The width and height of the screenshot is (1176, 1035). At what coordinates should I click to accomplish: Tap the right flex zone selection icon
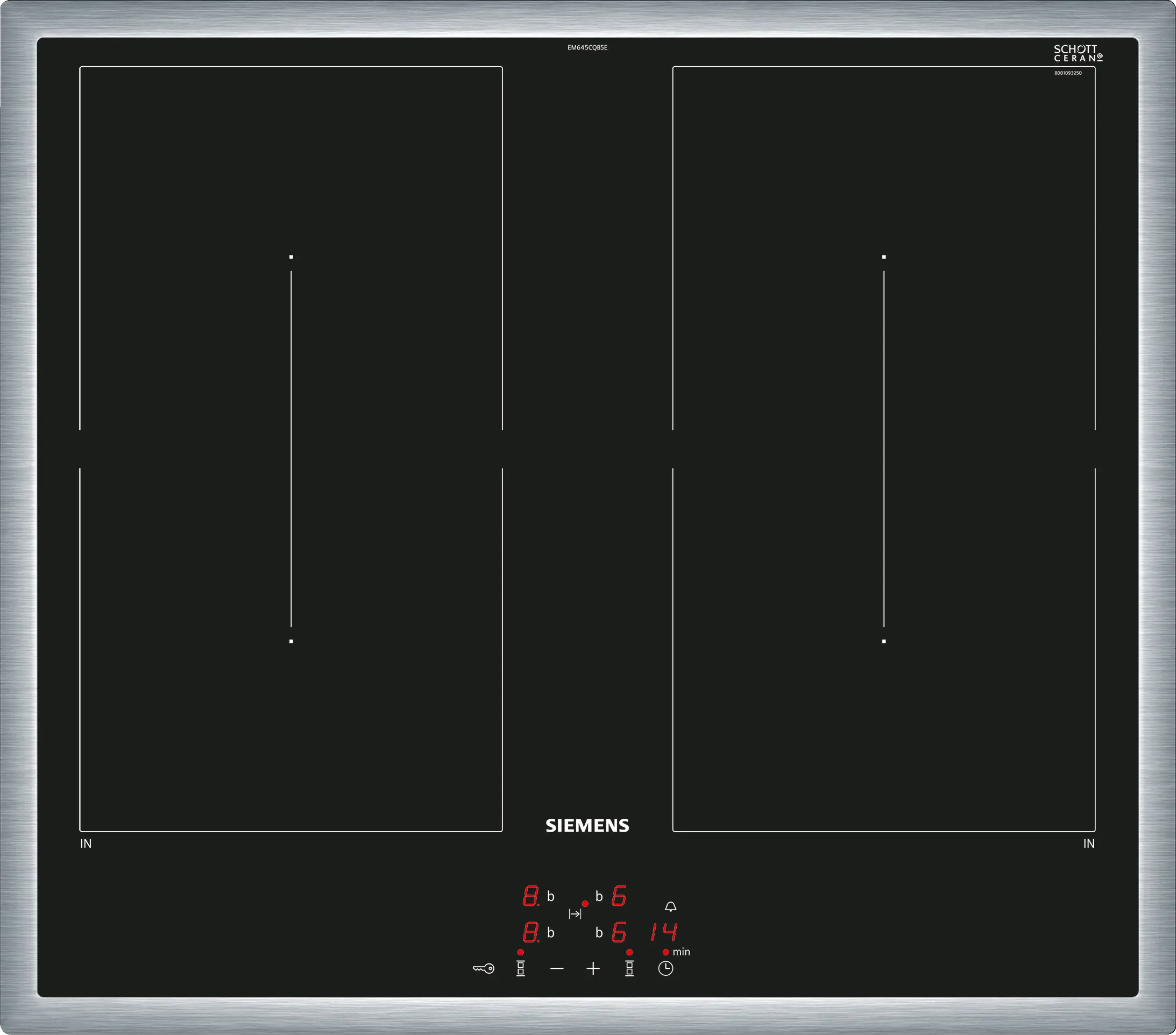pos(629,968)
